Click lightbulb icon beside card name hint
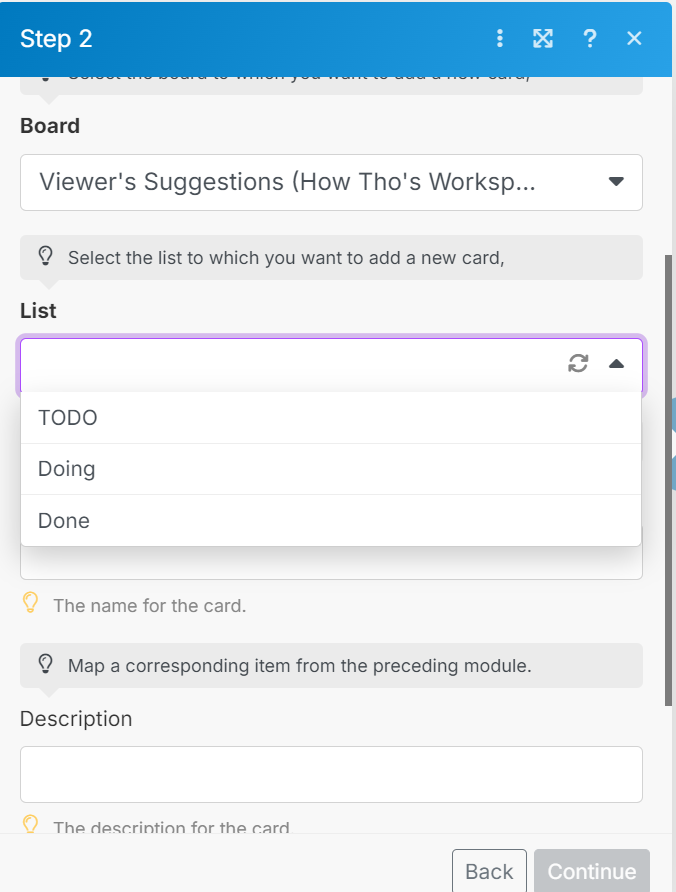Screen dimensions: 676x892 pos(31,603)
